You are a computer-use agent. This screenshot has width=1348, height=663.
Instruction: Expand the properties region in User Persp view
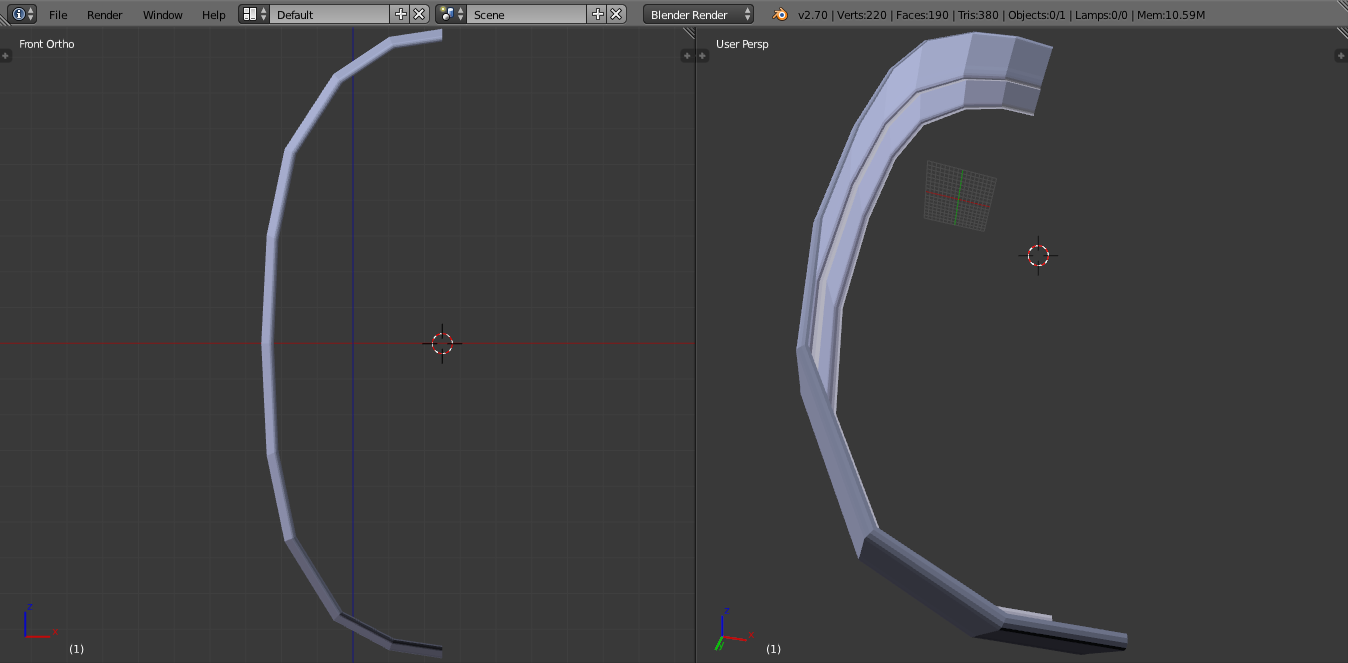[x=1342, y=56]
